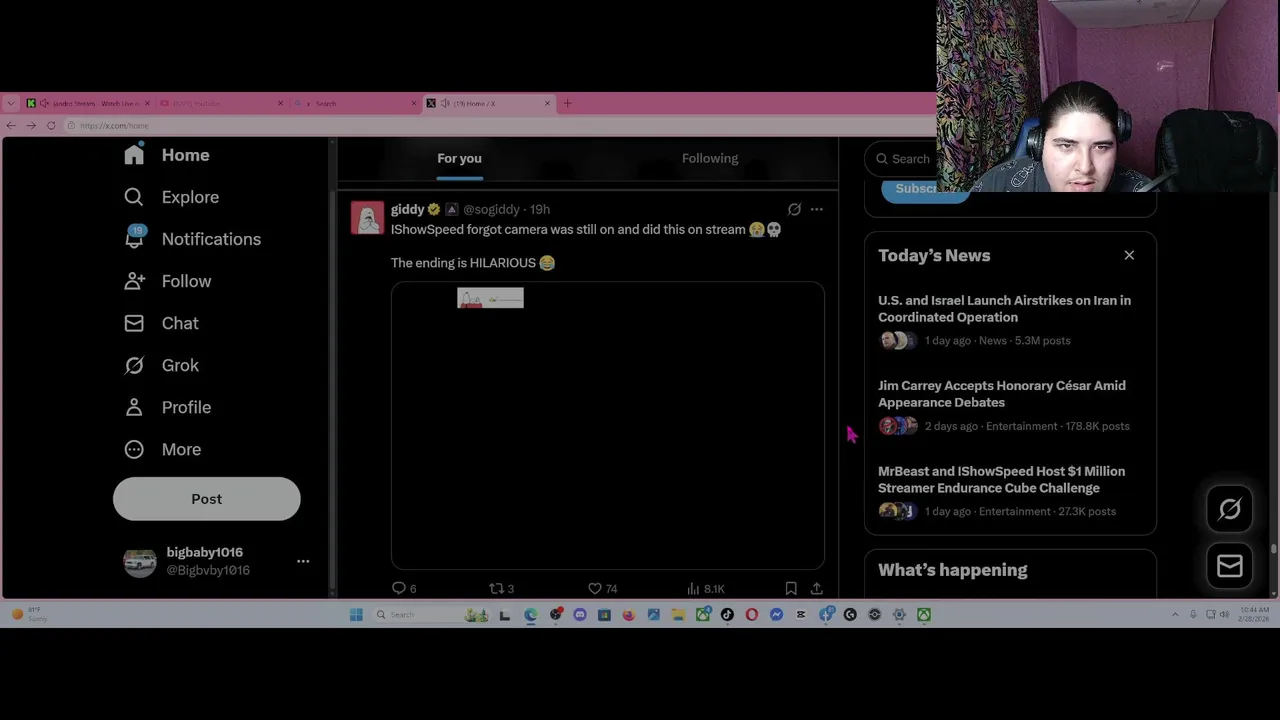Image resolution: width=1280 pixels, height=720 pixels.
Task: Open Opera from the taskbar
Action: click(x=752, y=614)
